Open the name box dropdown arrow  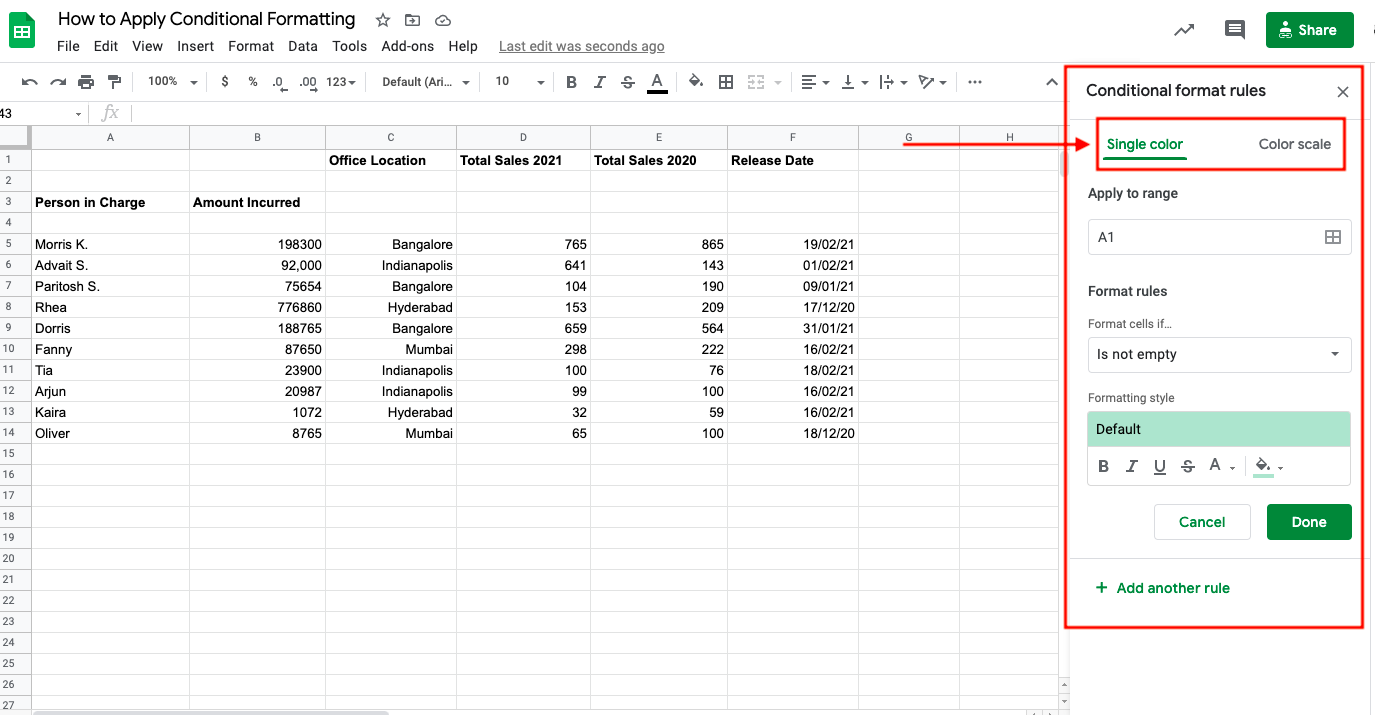(78, 114)
